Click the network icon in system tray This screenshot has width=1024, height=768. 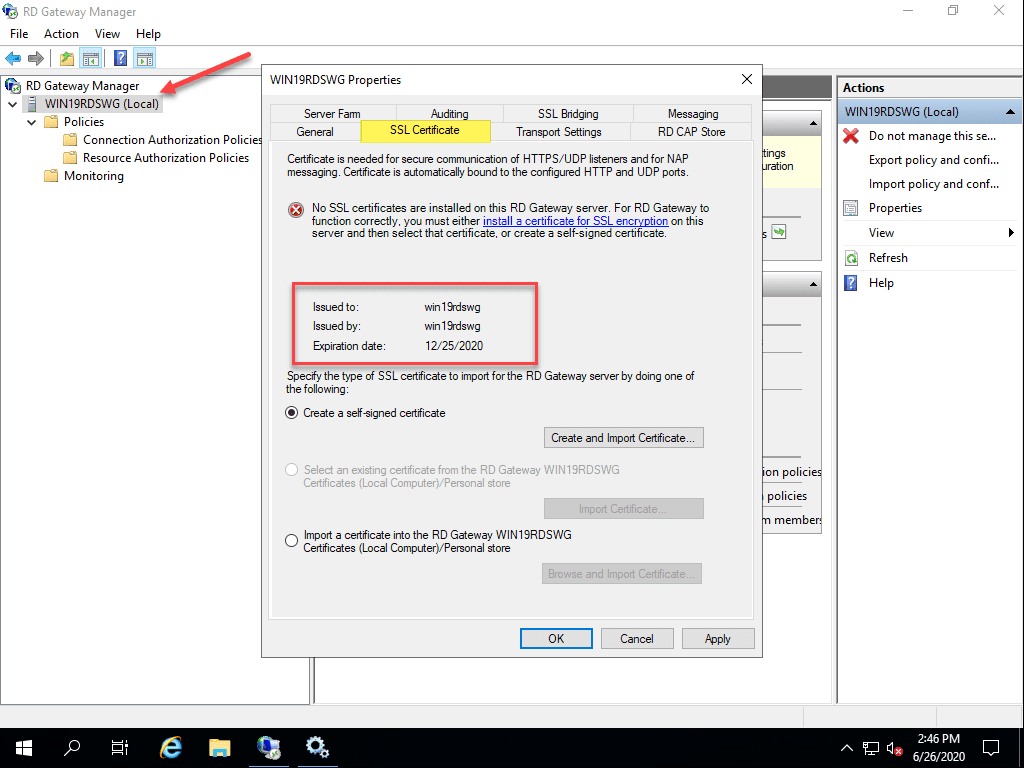tap(871, 748)
